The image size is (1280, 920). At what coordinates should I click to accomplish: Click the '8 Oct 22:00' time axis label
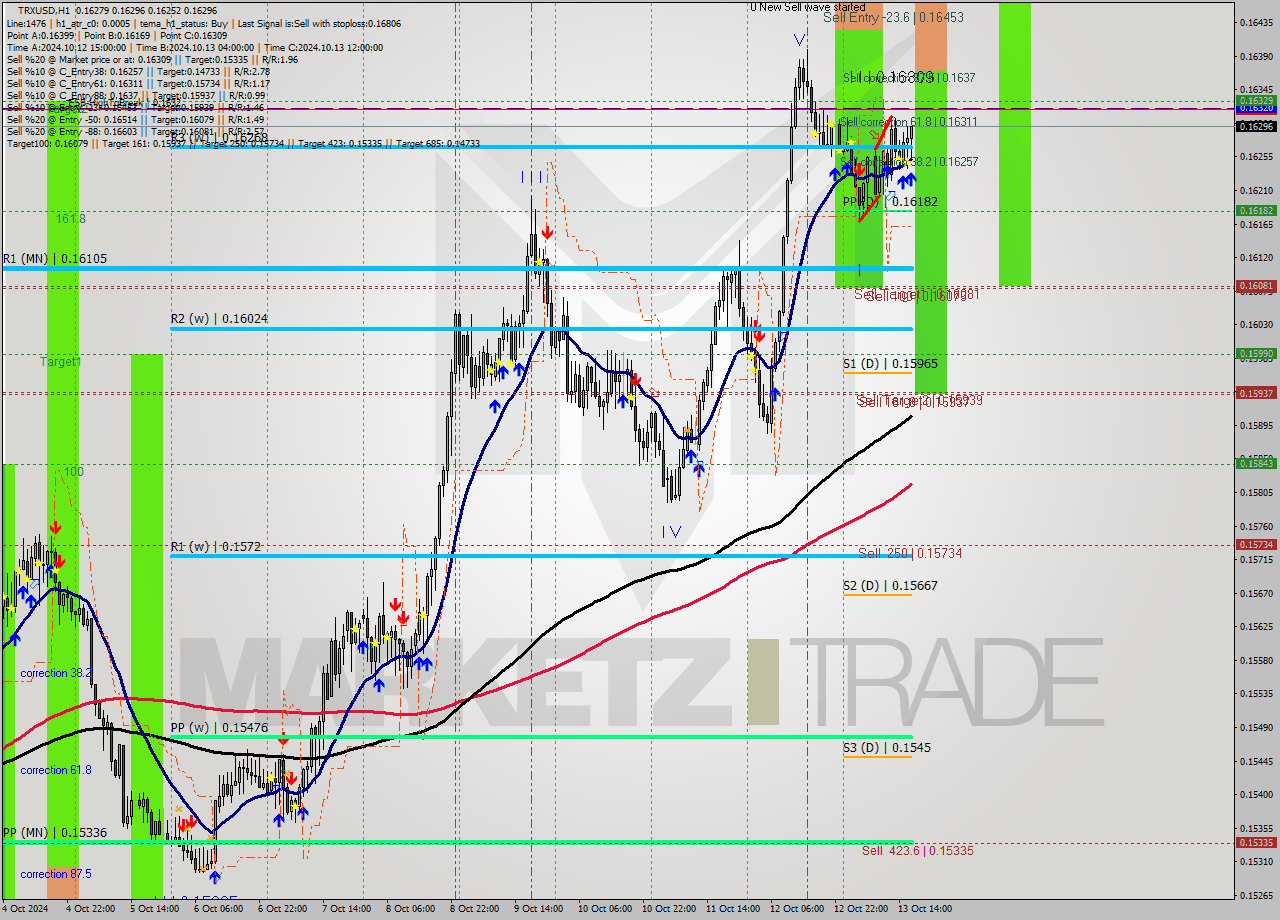pyautogui.click(x=474, y=909)
